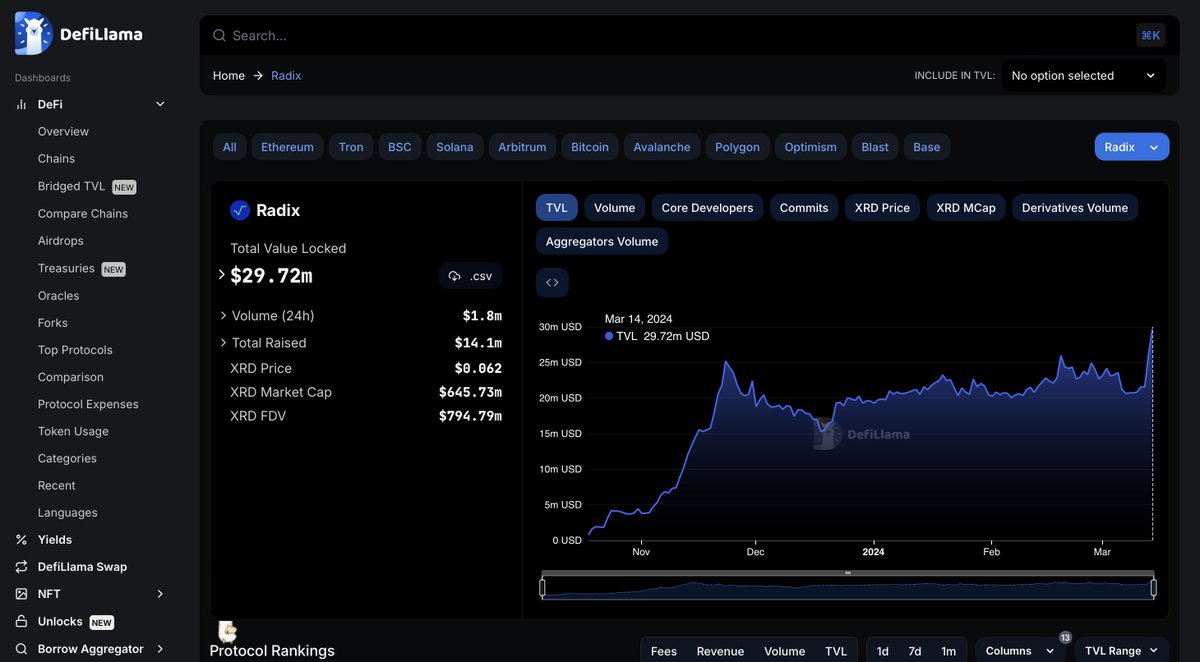The image size is (1200, 662).
Task: Click the Fees rankings filter button
Action: pos(664,651)
